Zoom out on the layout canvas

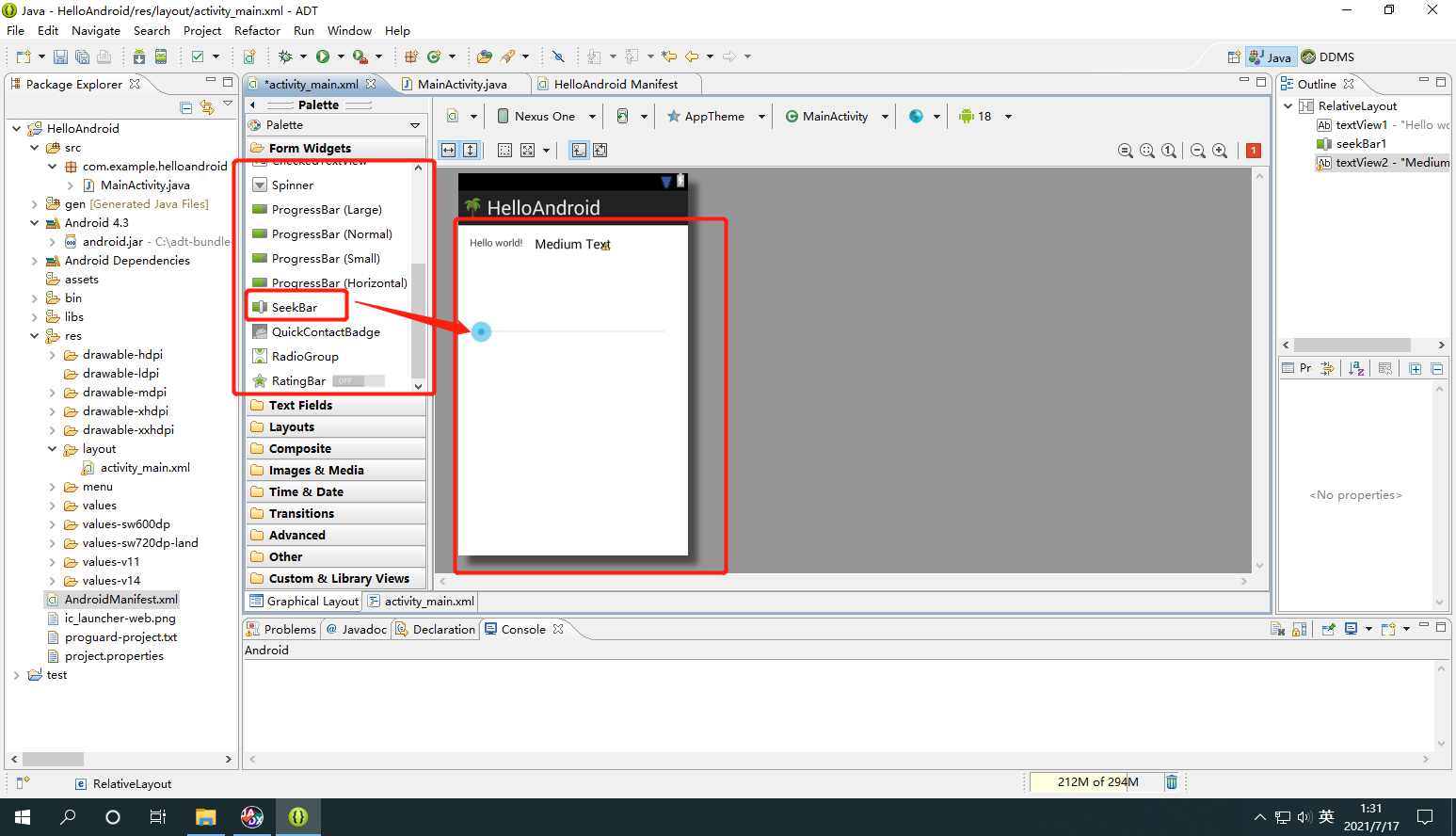click(x=1198, y=151)
